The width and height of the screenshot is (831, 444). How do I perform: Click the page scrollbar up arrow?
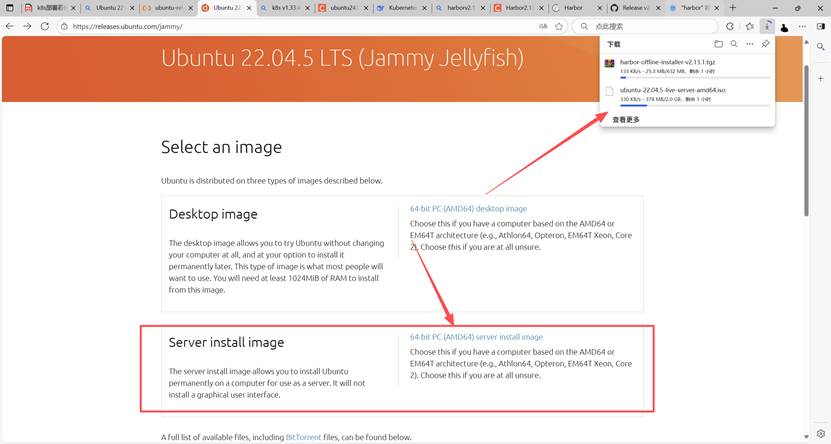[807, 41]
